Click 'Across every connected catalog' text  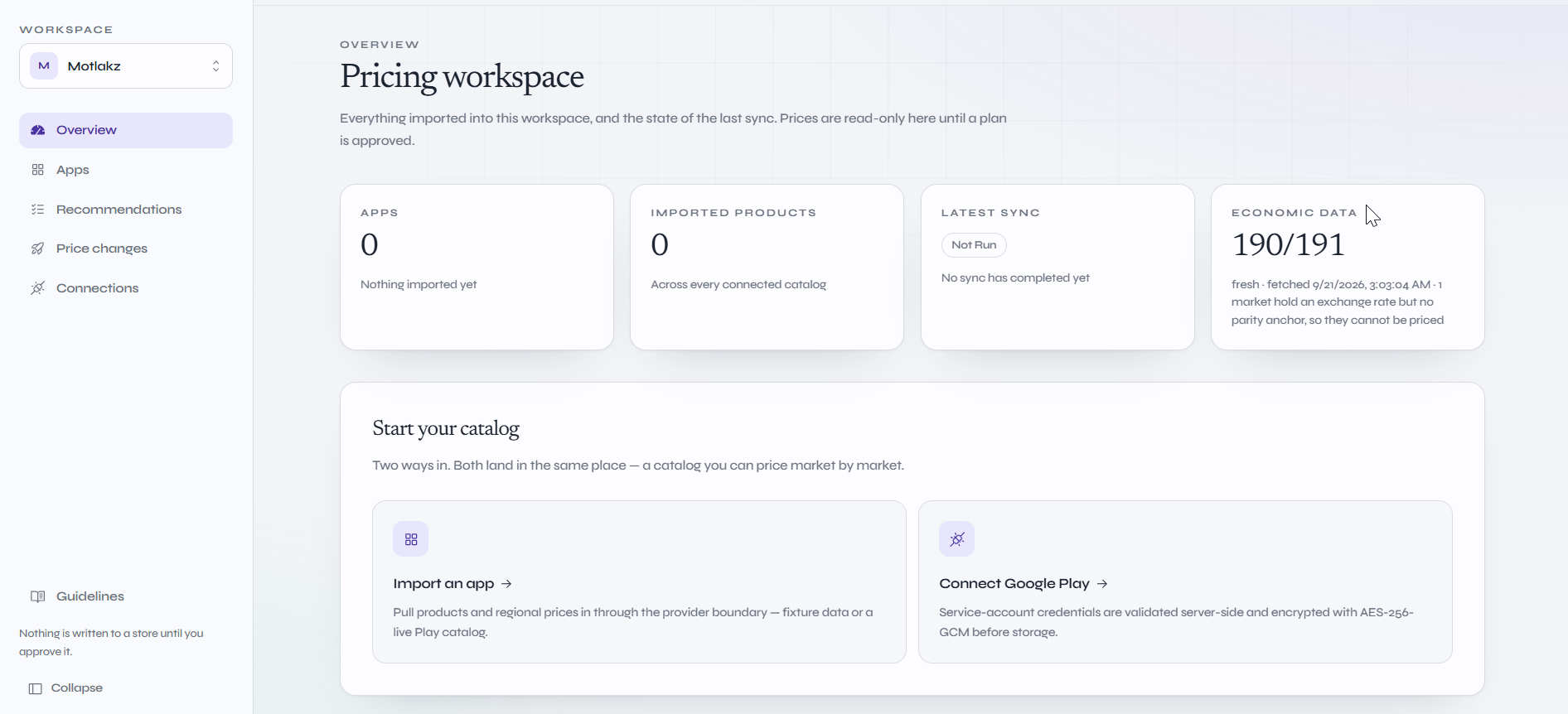[738, 285]
